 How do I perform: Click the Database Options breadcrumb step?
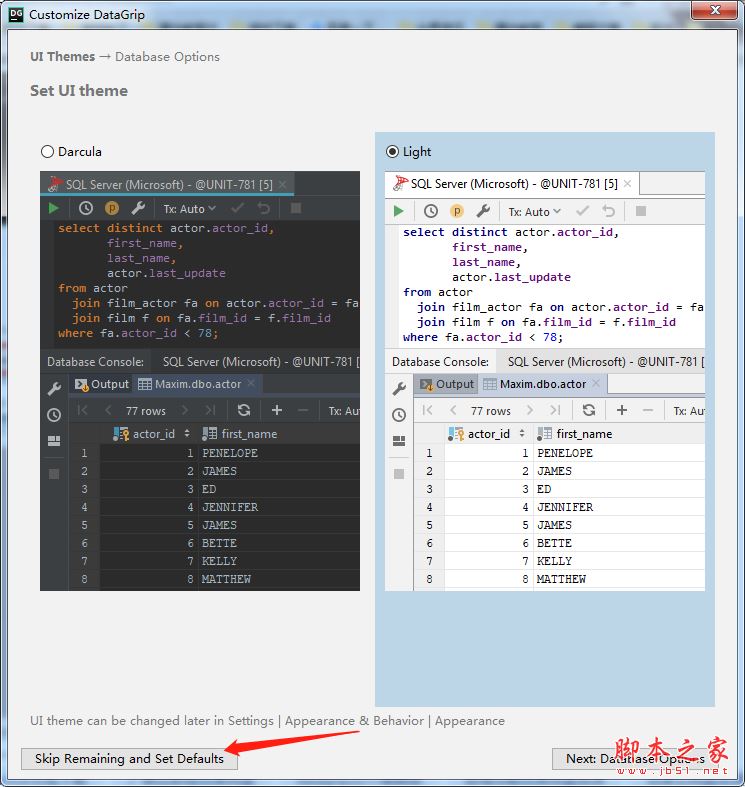(x=167, y=57)
